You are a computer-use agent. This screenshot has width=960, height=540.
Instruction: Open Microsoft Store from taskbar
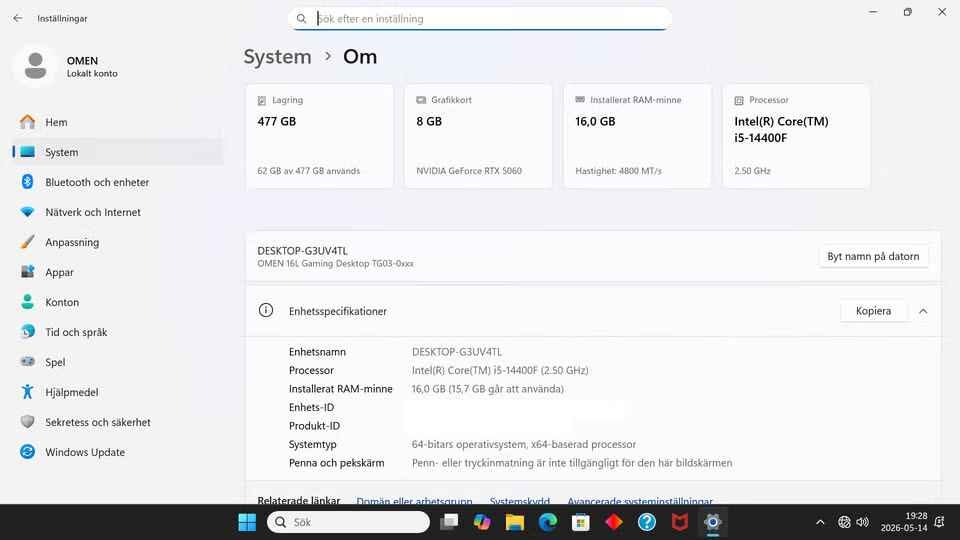coord(581,522)
